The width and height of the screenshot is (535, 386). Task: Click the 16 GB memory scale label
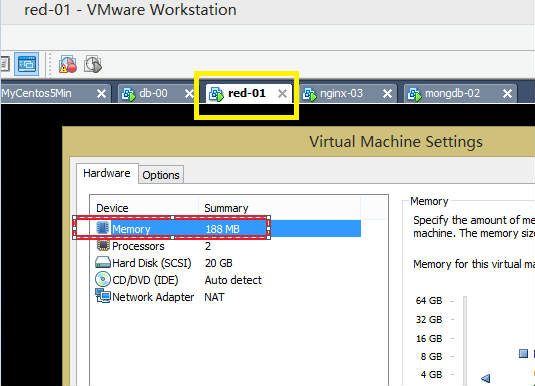[x=429, y=339]
